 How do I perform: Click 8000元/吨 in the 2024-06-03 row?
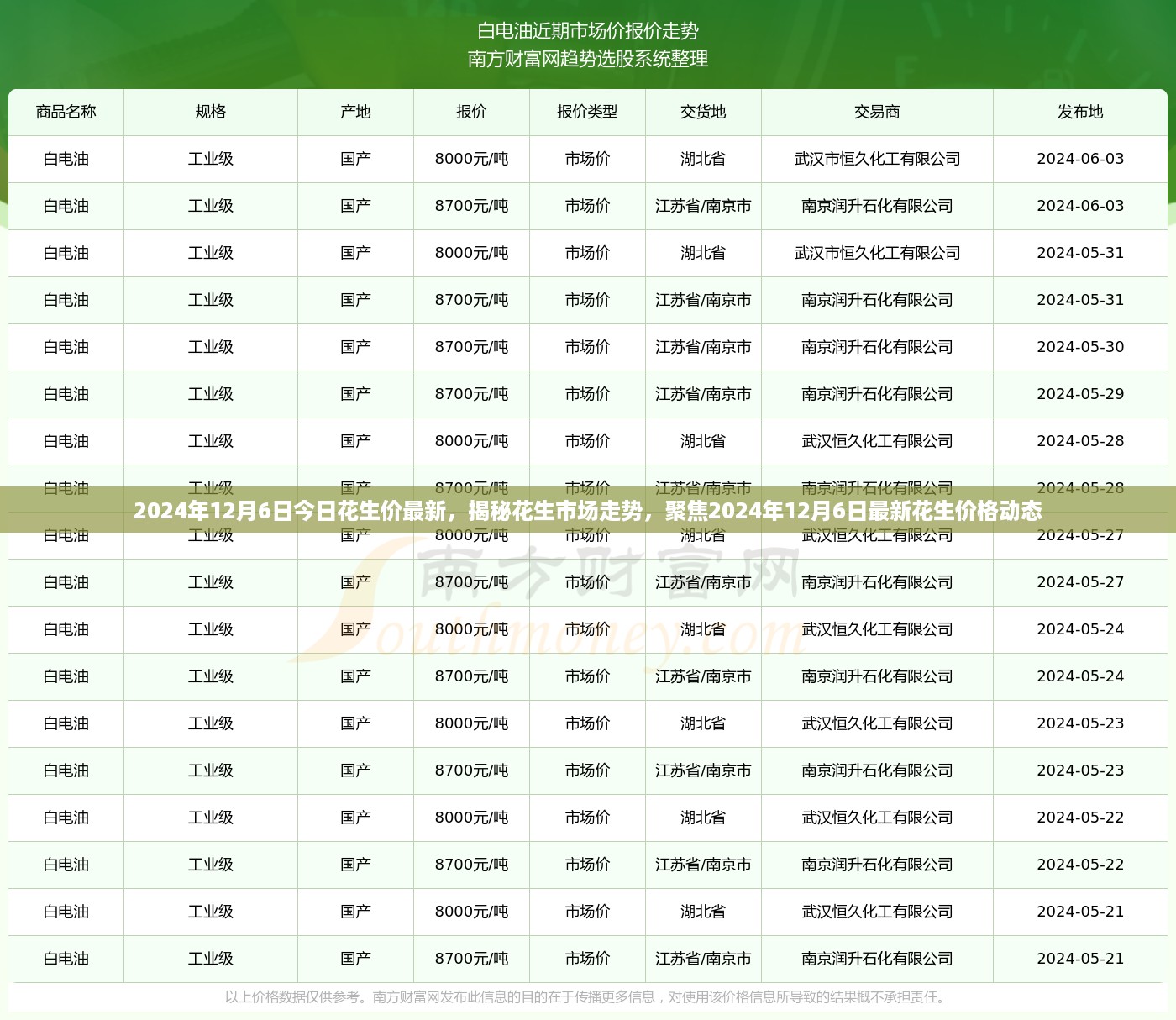(471, 159)
